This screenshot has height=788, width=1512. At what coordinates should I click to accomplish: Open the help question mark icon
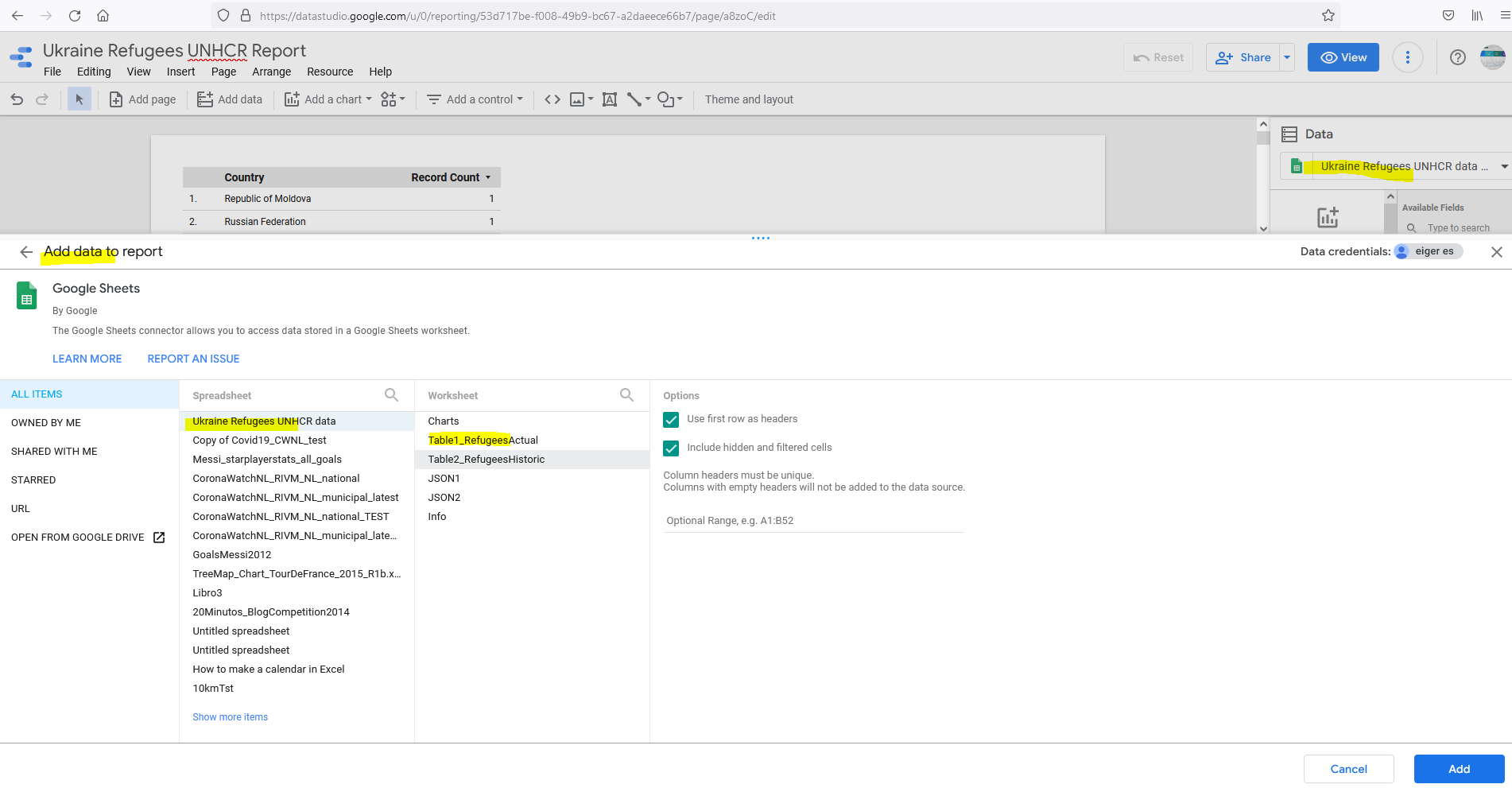[x=1458, y=57]
